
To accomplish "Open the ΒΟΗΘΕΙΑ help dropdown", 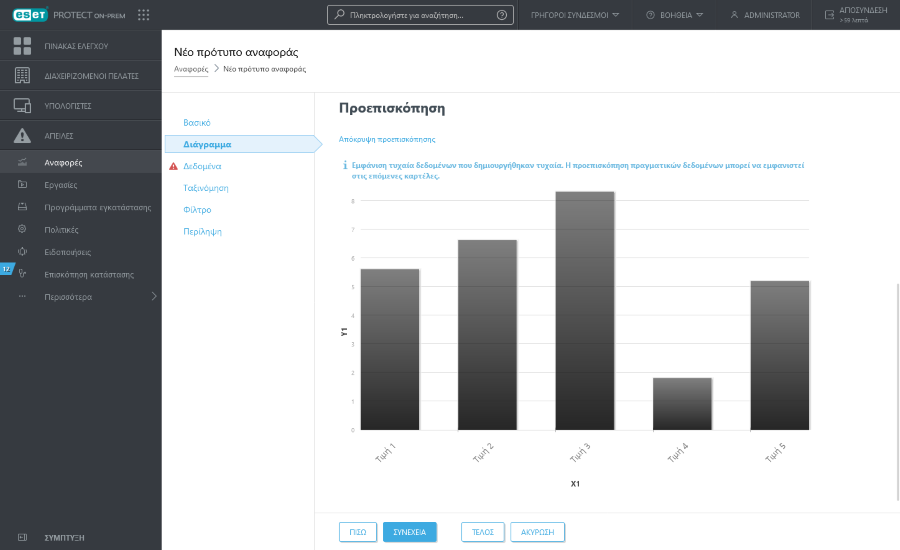I will (x=675, y=15).
